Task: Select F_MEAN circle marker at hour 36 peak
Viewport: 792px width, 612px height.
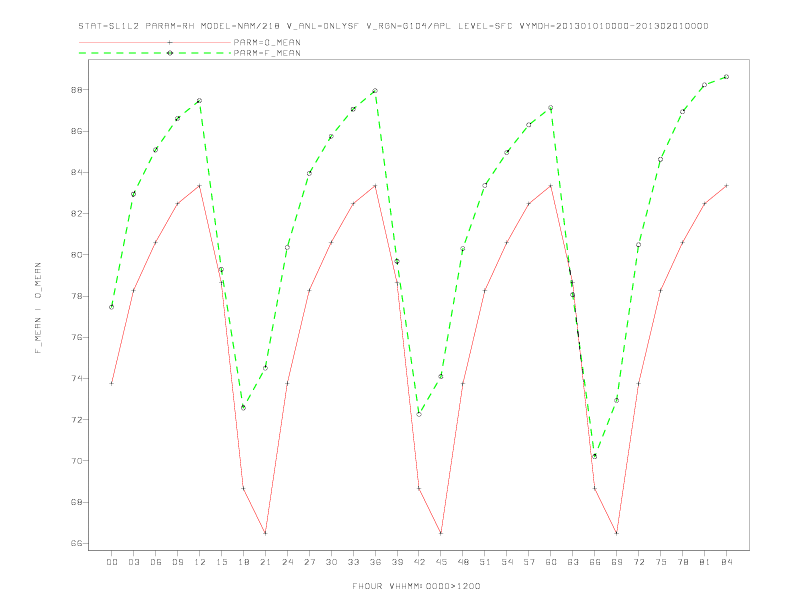Action: [x=375, y=91]
